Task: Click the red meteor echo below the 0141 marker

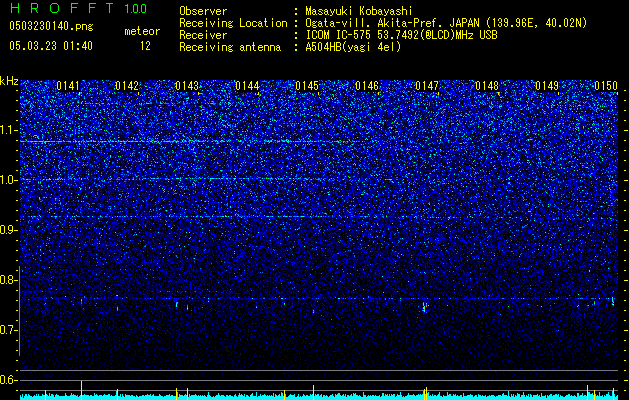Action: [81, 302]
